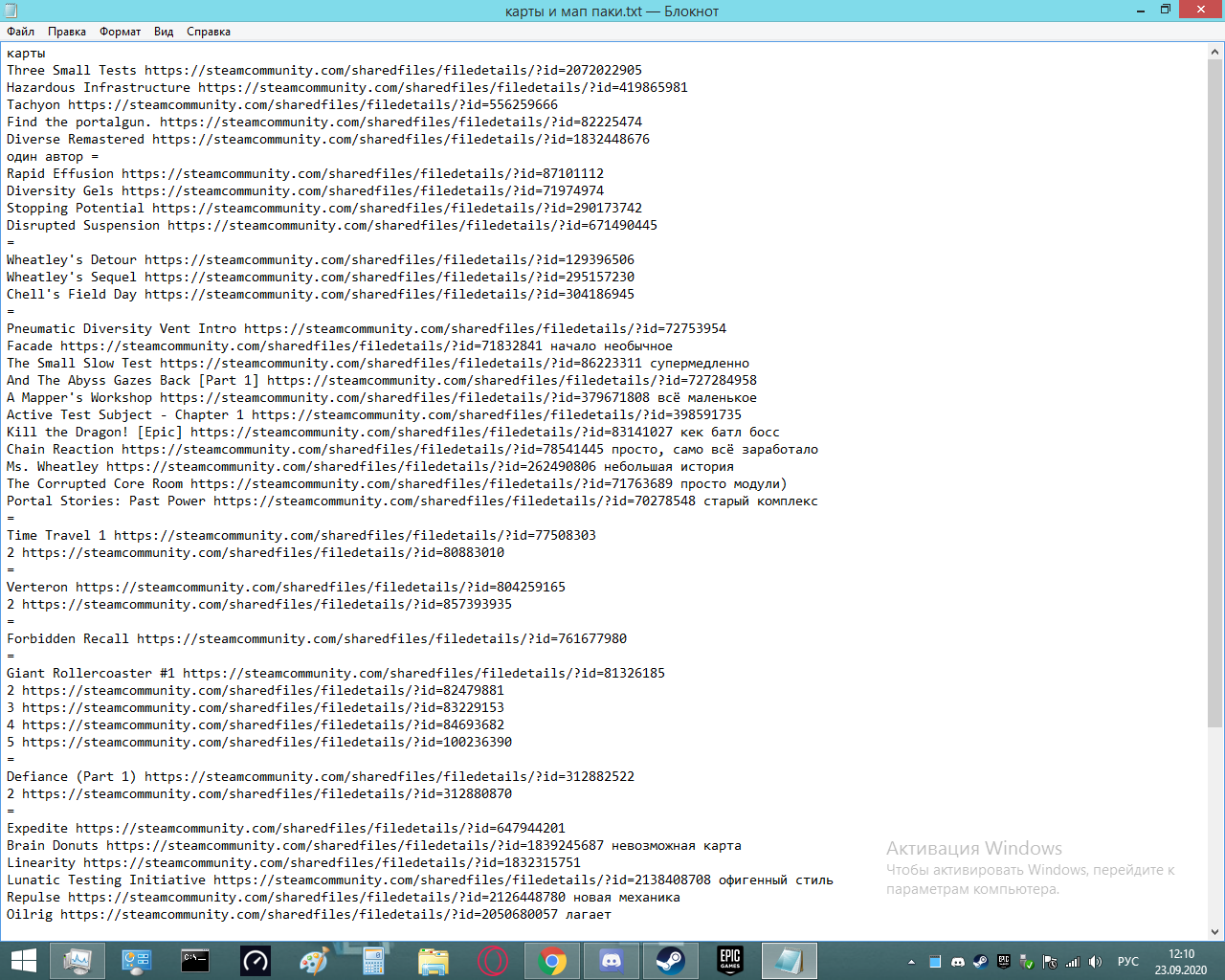Click the word "карты" on the first line
The width and height of the screenshot is (1225, 980).
tap(26, 54)
